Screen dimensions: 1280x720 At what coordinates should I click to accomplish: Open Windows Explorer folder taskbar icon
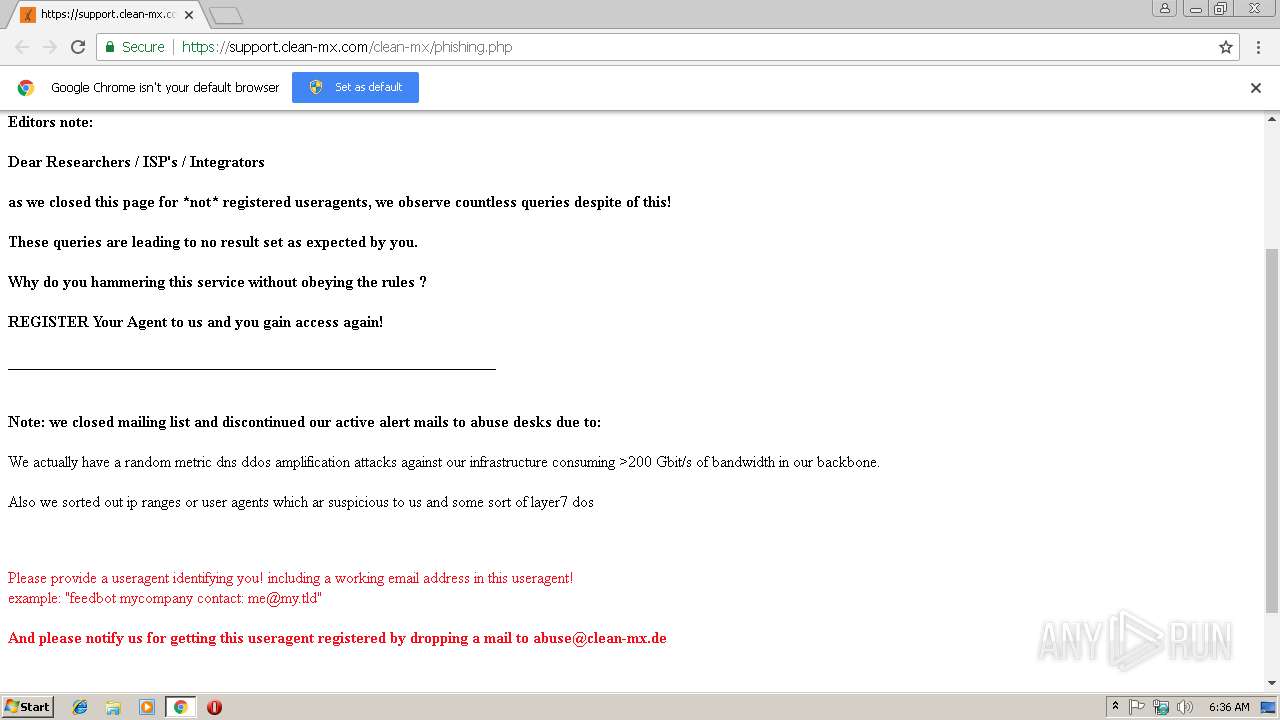coord(113,707)
